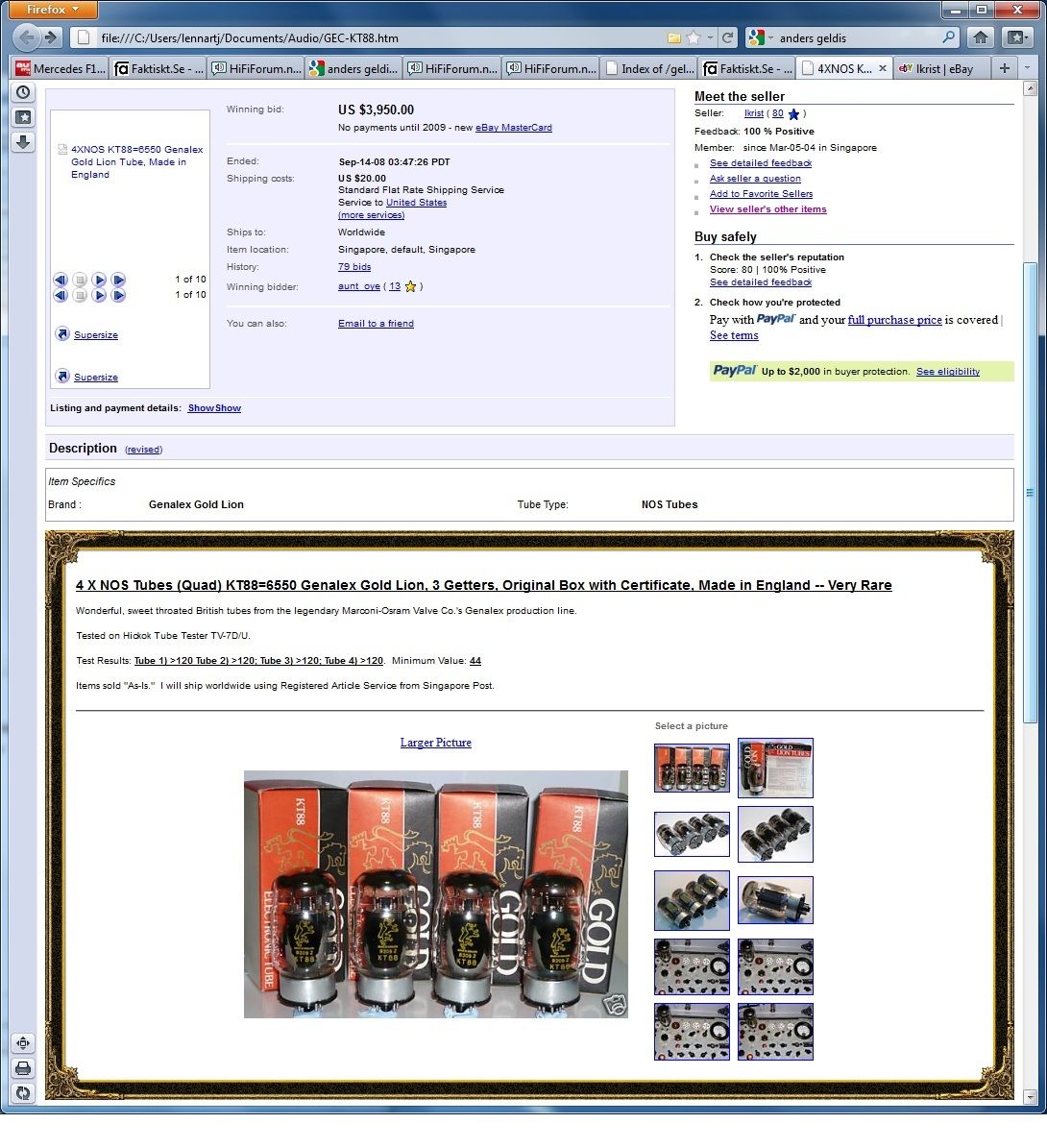Open the United States shipping link

[416, 202]
